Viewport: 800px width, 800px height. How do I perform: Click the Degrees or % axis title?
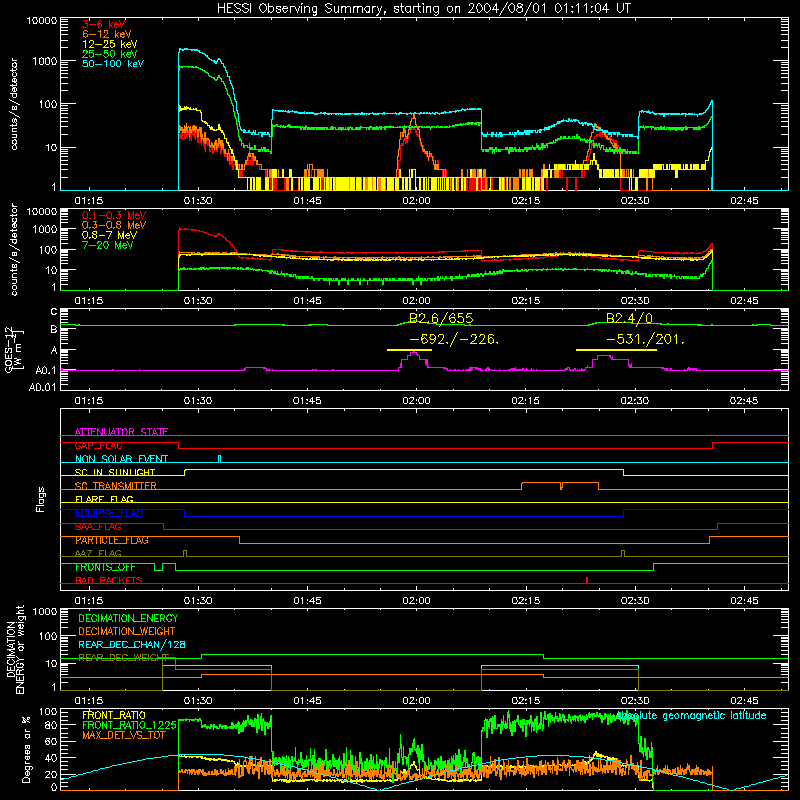click(x=26, y=749)
